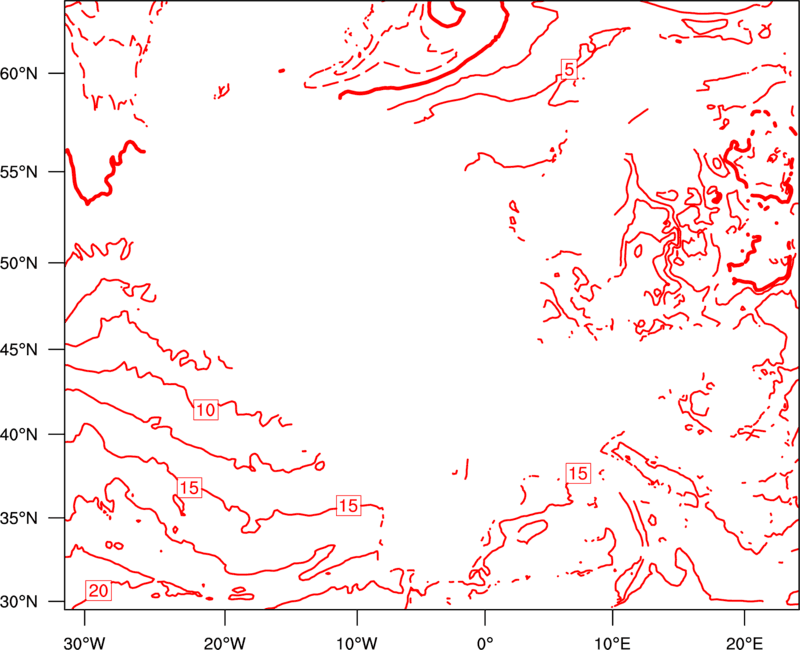Viewport: 800px width, 650px height.
Task: Click the 45°N latitude label
Action: pos(19,350)
